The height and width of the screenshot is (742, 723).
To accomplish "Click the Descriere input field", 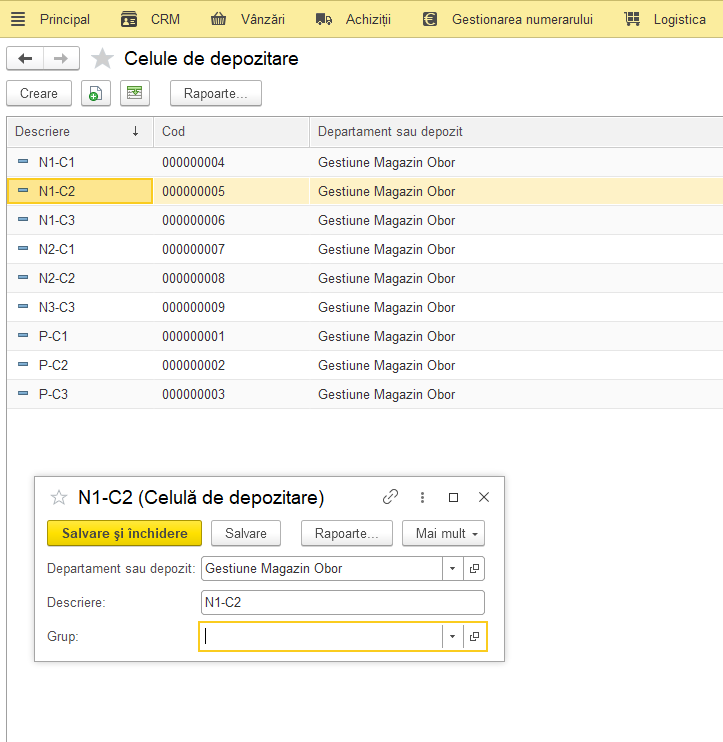I will tap(343, 602).
